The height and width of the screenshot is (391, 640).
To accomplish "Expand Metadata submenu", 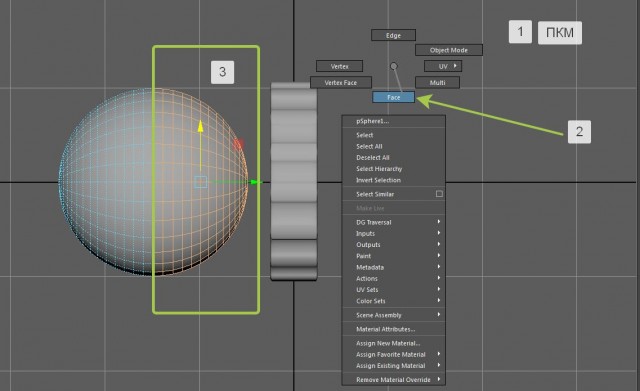I will pyautogui.click(x=393, y=267).
